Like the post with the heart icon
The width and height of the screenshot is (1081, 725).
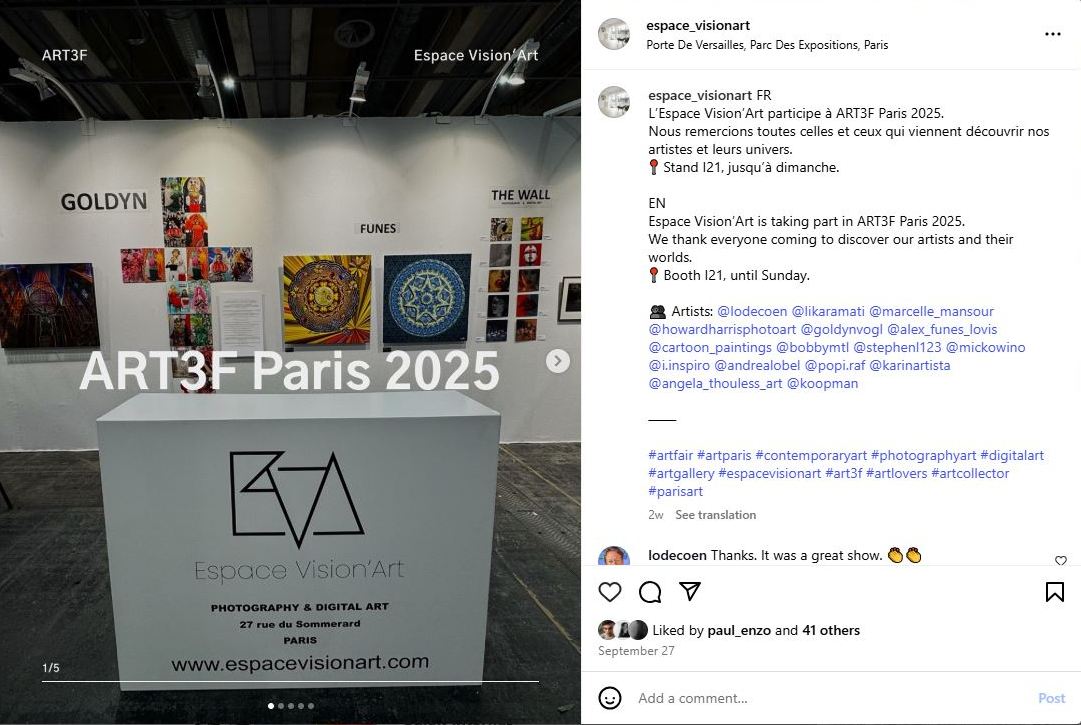tap(609, 592)
